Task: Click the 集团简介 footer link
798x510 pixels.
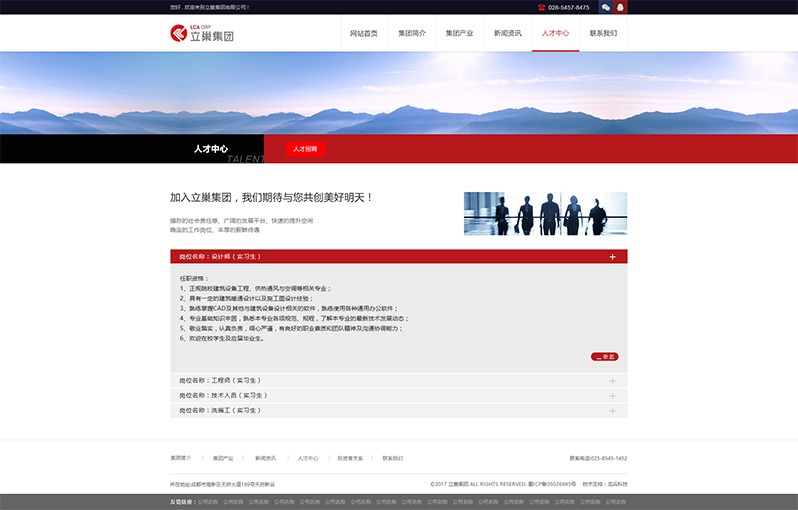Action: [181, 458]
